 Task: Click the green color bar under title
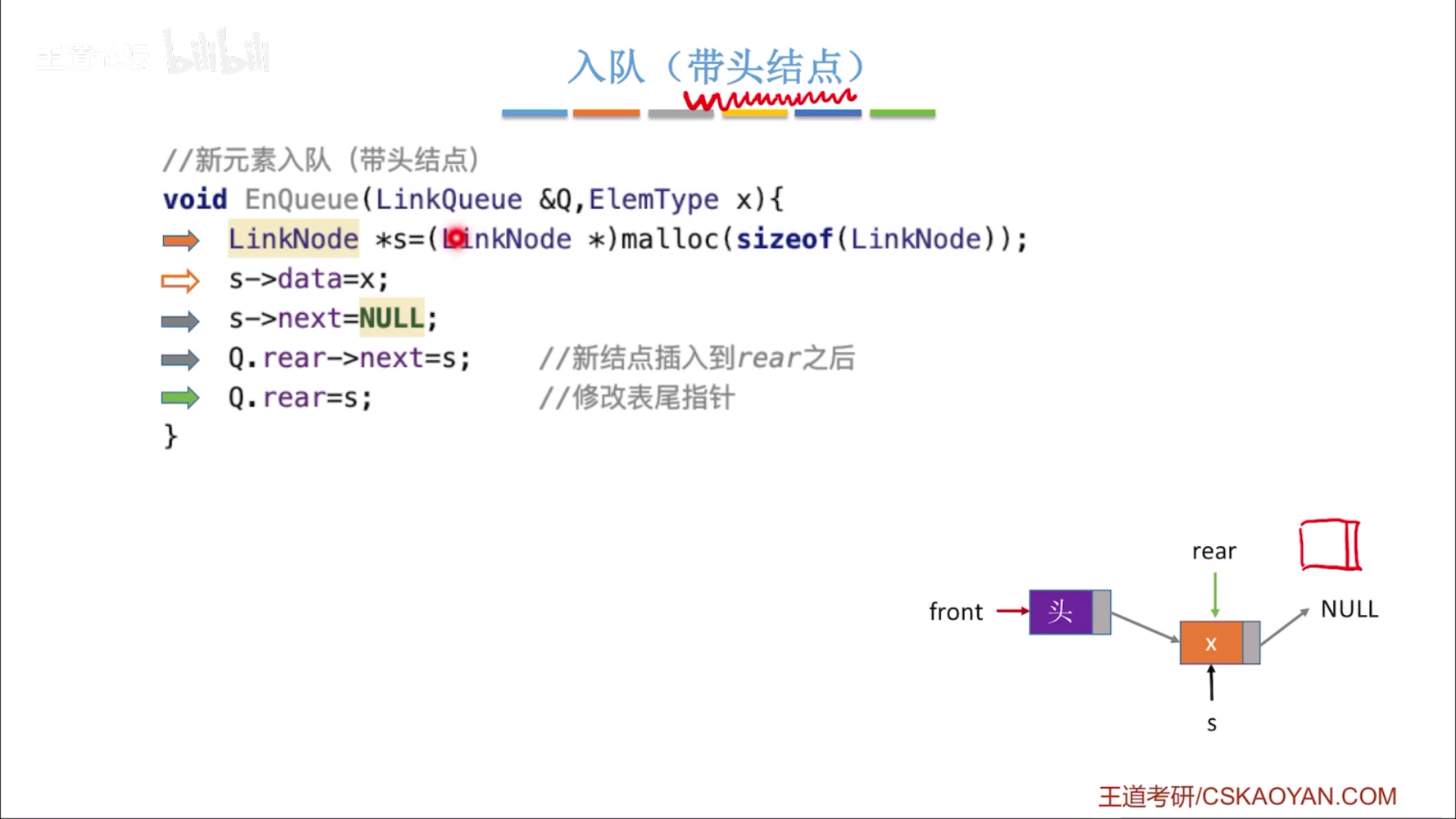(902, 113)
